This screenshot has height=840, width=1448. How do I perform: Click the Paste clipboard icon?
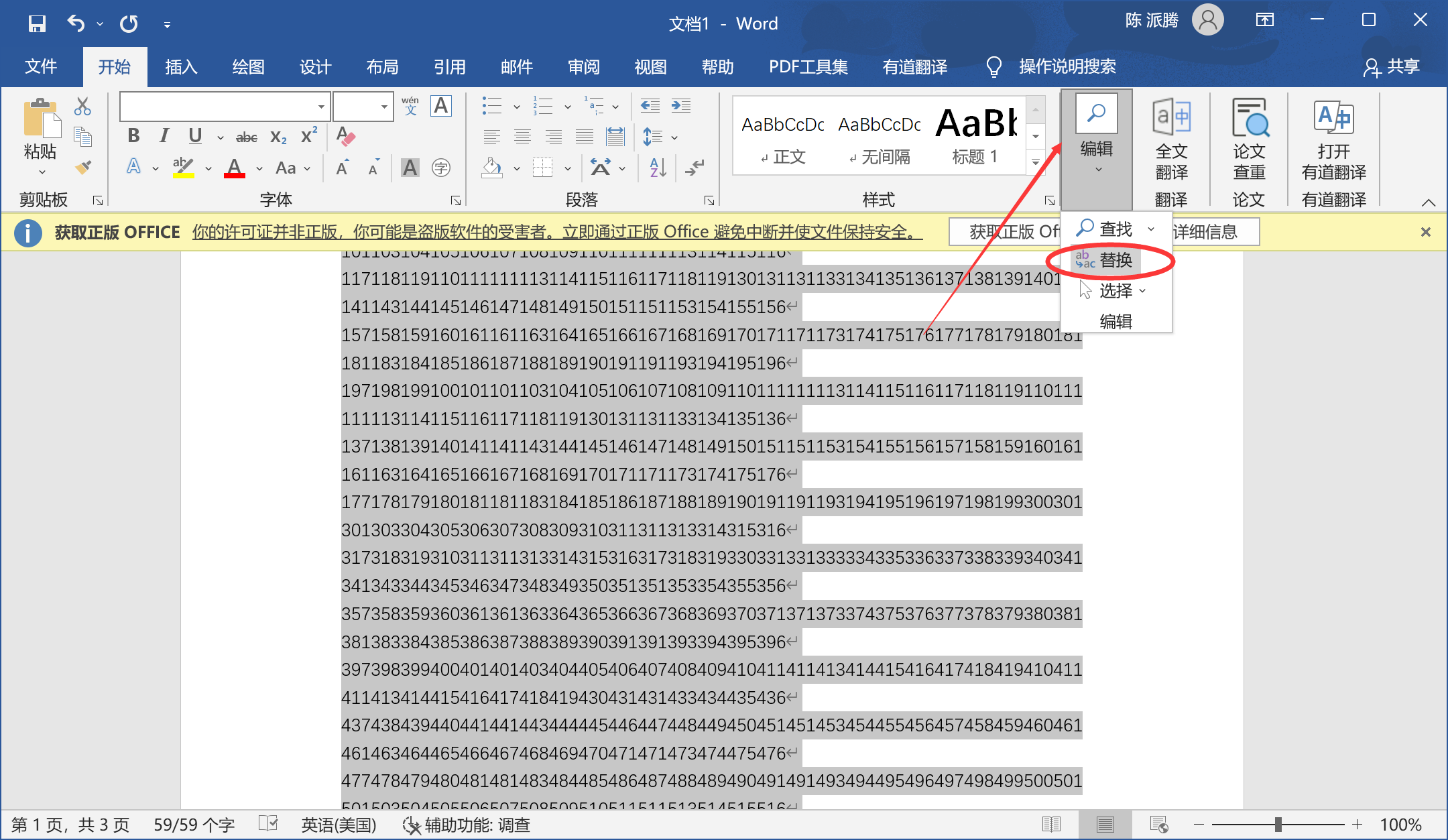[x=42, y=118]
